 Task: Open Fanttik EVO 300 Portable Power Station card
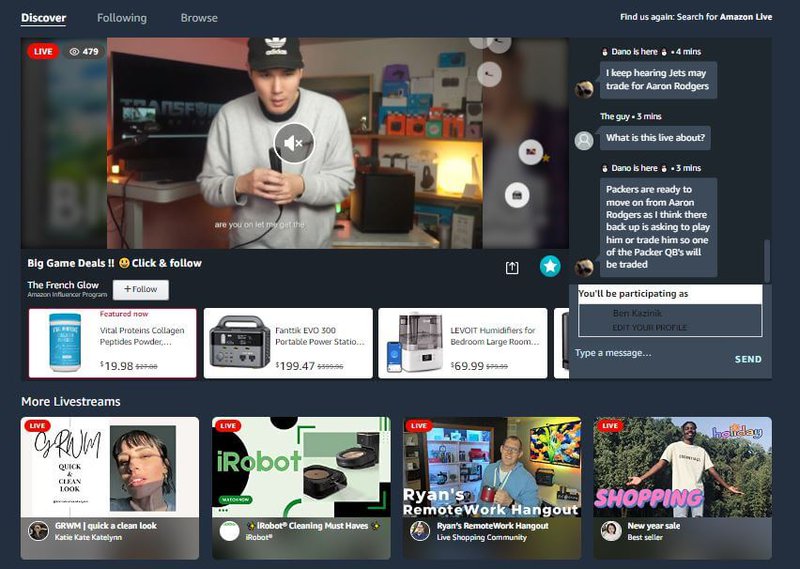pyautogui.click(x=288, y=343)
